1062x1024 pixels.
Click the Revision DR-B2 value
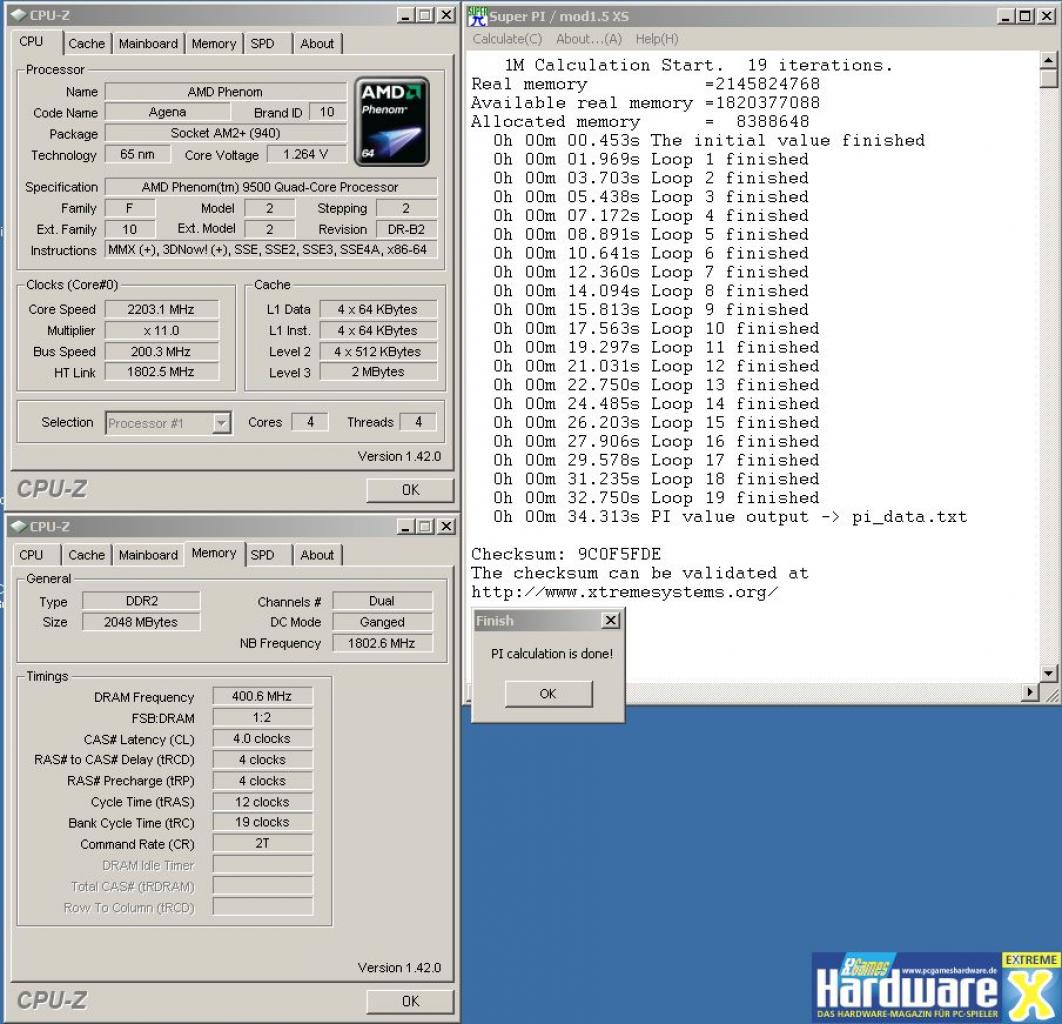[406, 230]
